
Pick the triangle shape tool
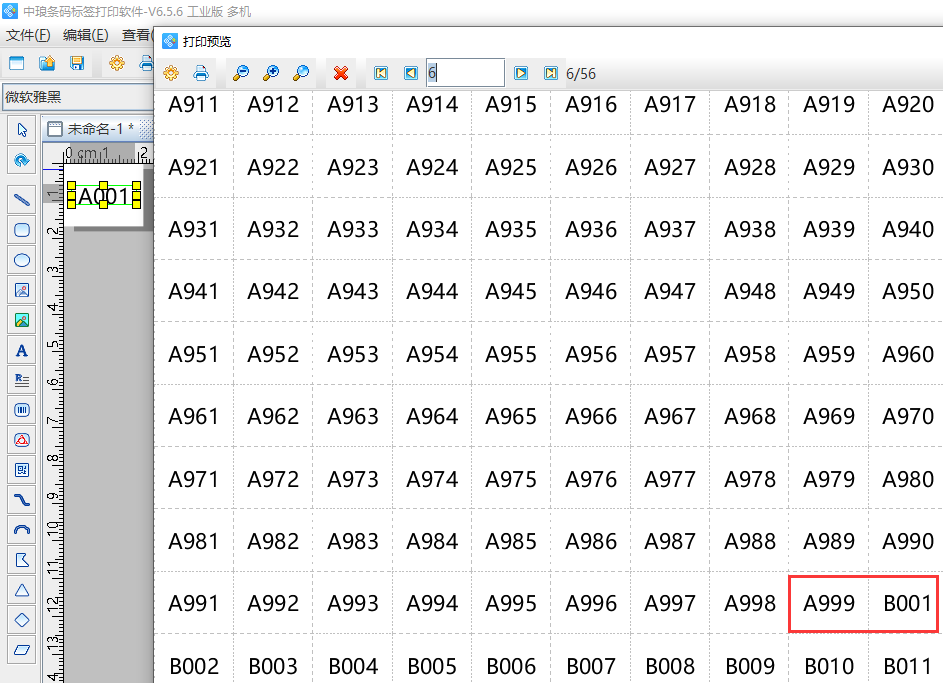[22, 590]
